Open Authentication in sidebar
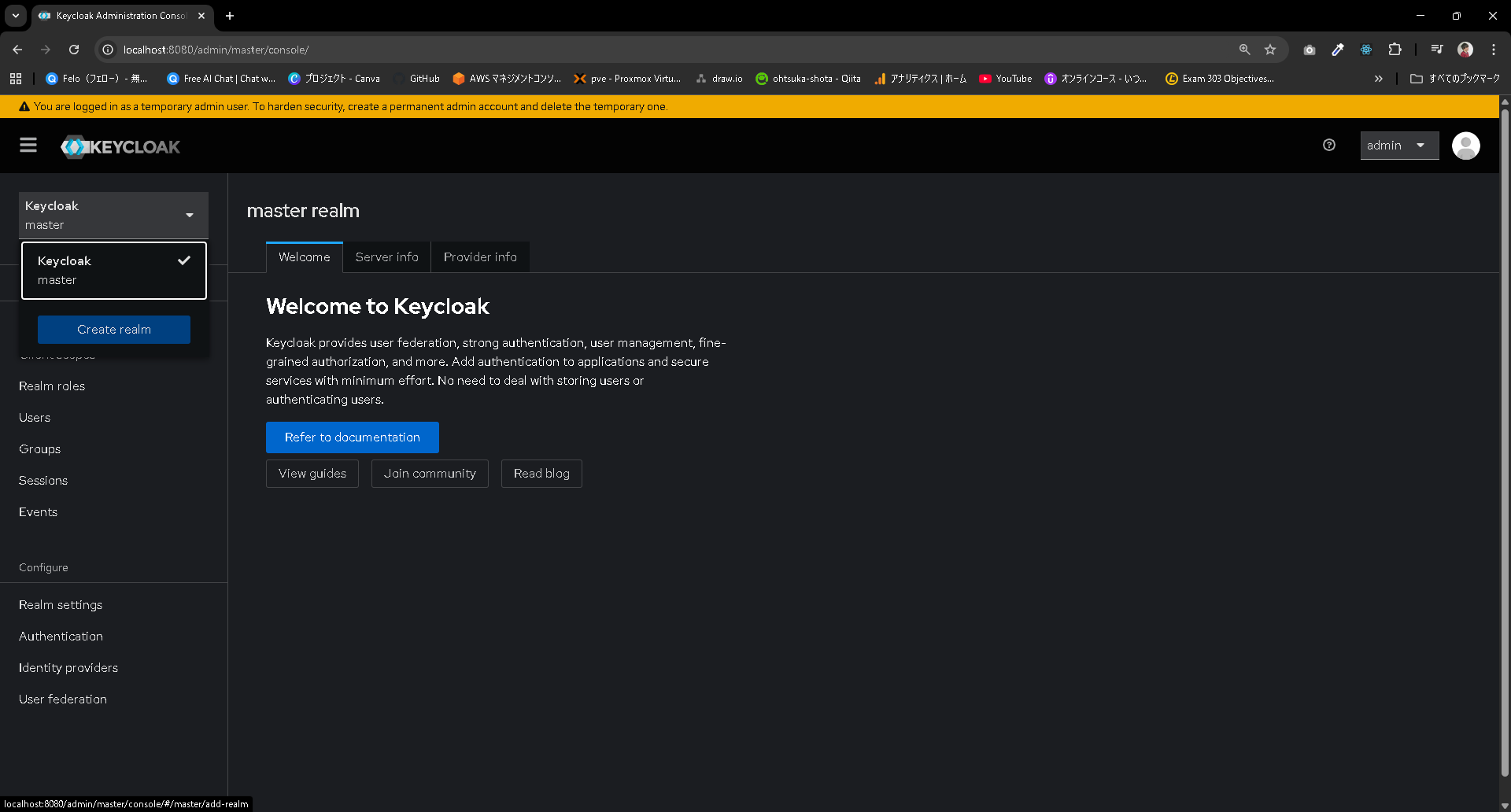The width and height of the screenshot is (1511, 812). pyautogui.click(x=61, y=637)
